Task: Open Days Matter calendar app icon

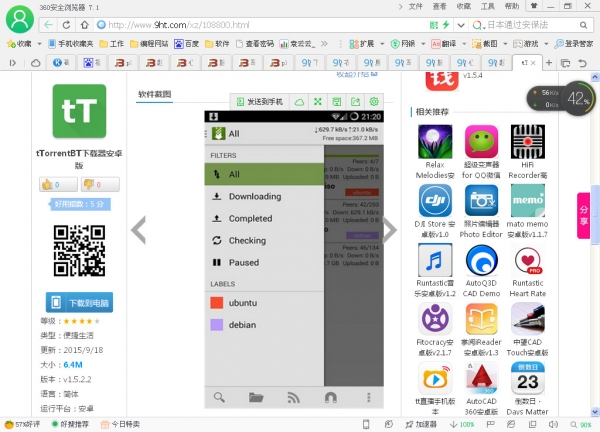Action: point(528,378)
